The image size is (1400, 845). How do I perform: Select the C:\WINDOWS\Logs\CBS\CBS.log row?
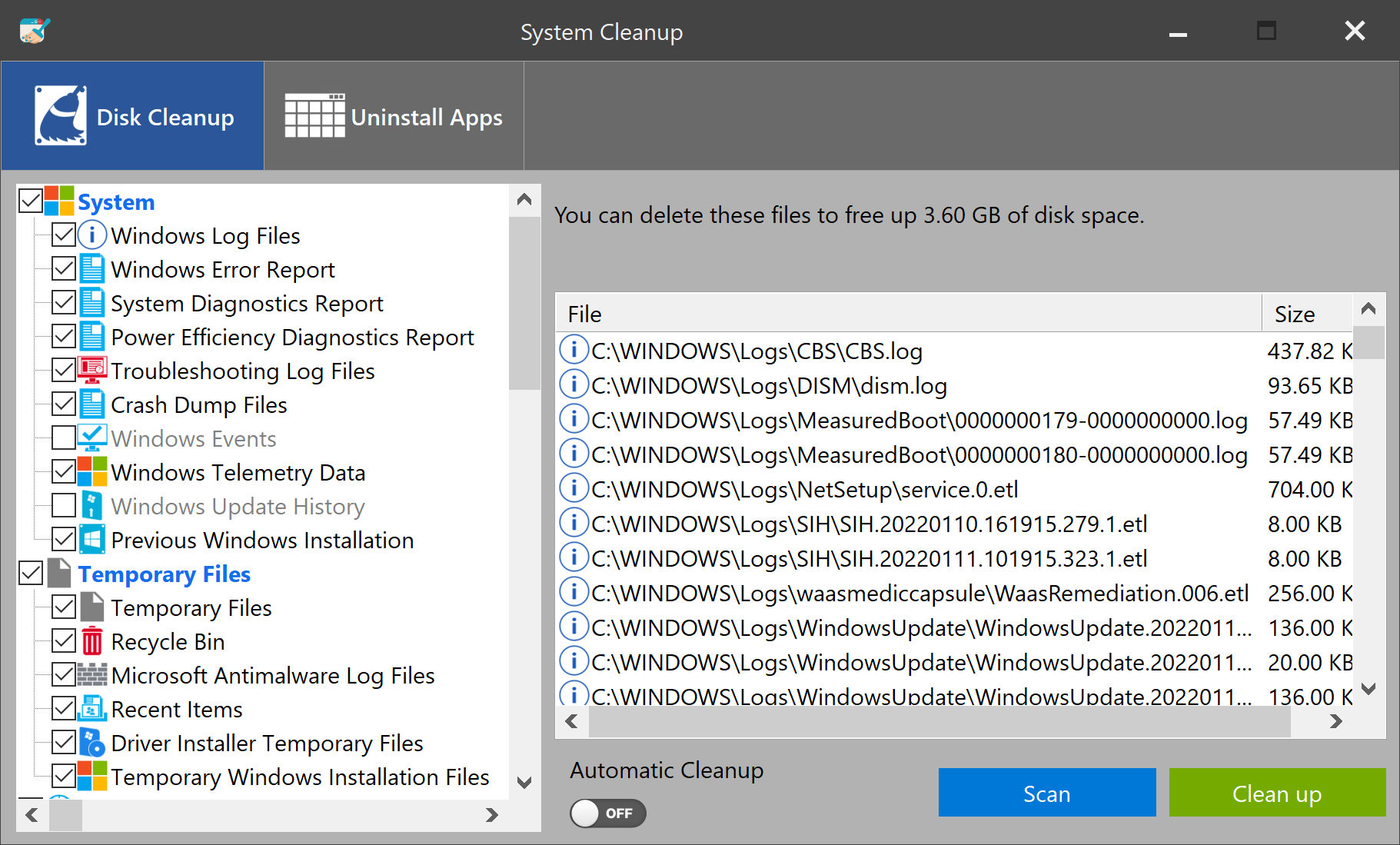tap(954, 351)
